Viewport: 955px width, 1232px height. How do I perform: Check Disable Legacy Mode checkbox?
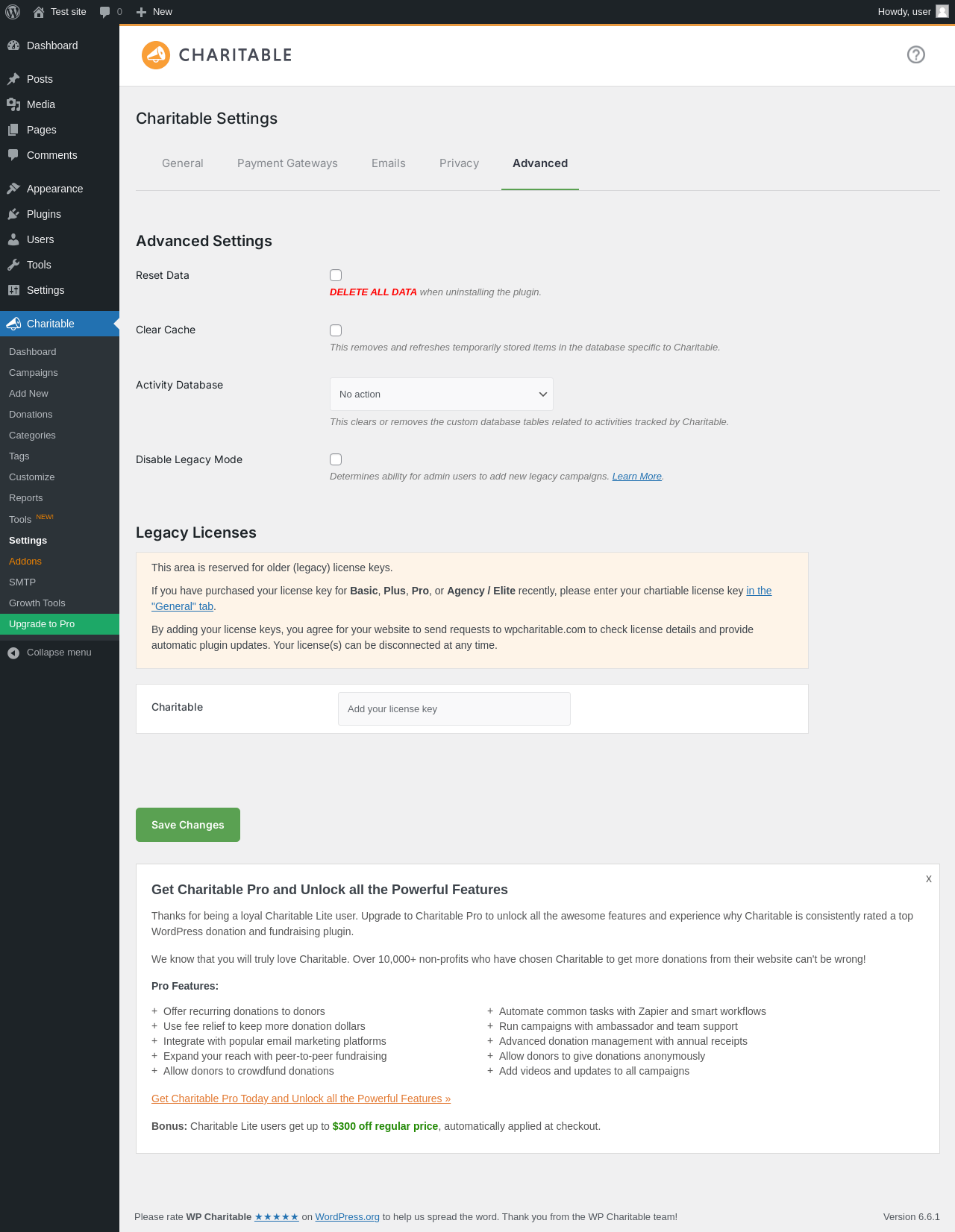tap(336, 459)
